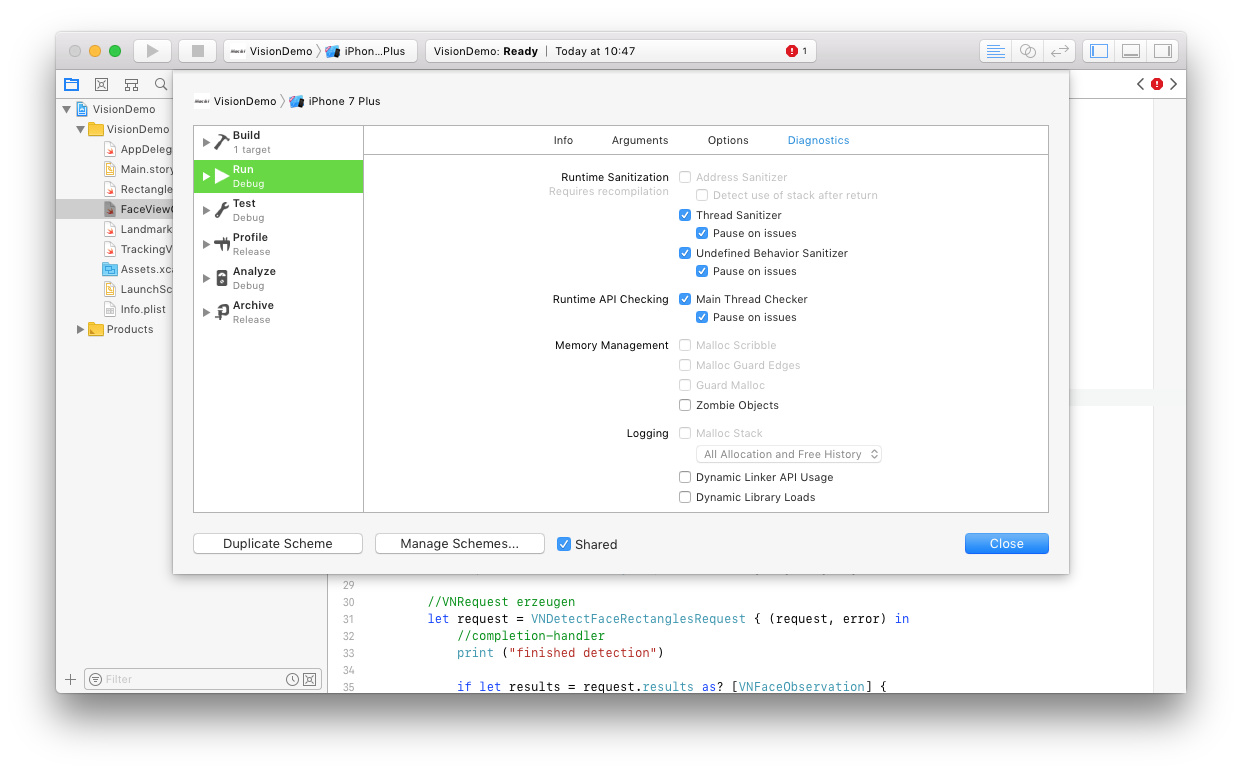Open the Options tab

pyautogui.click(x=727, y=140)
